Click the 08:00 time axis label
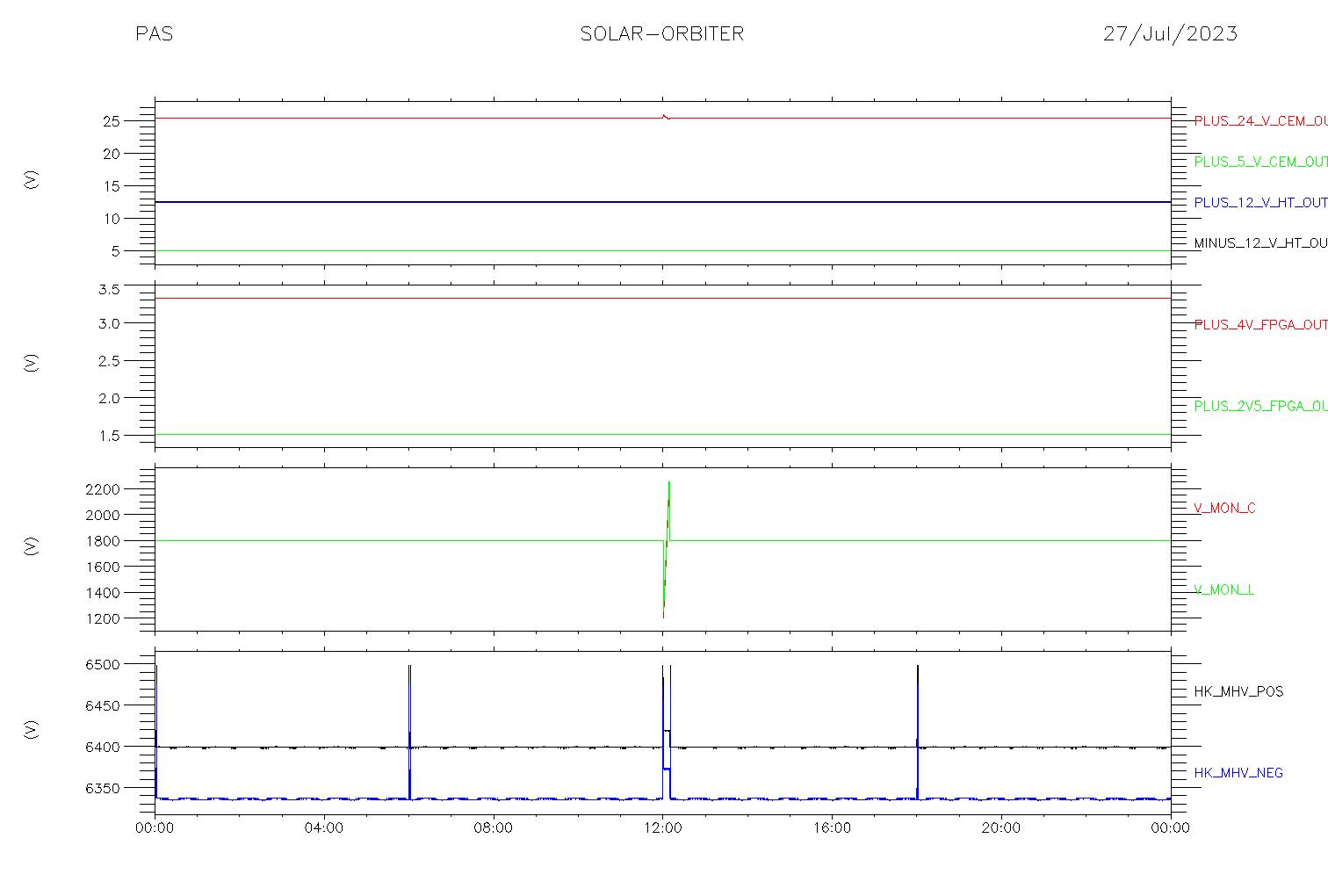The width and height of the screenshot is (1328, 896). pyautogui.click(x=493, y=827)
